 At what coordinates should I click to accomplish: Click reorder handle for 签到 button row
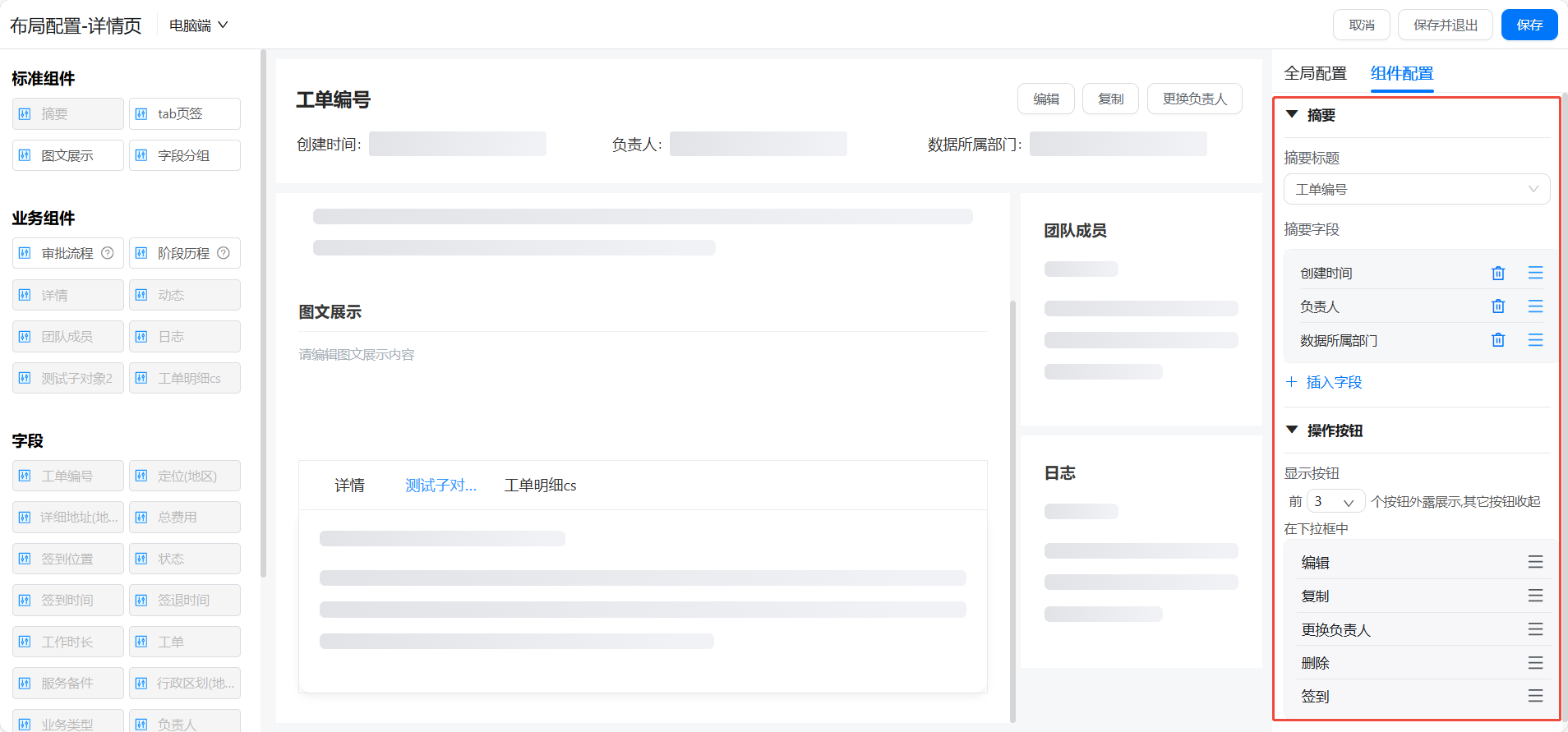[1535, 697]
